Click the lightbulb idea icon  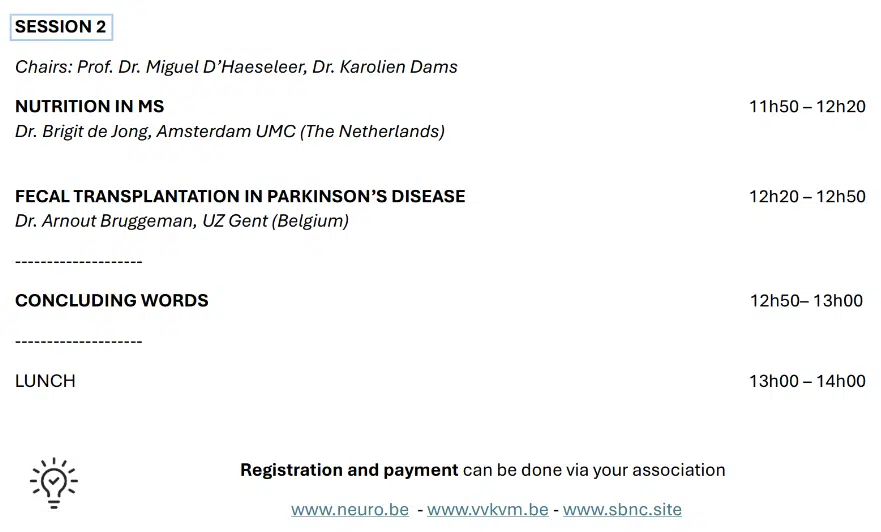[x=53, y=482]
